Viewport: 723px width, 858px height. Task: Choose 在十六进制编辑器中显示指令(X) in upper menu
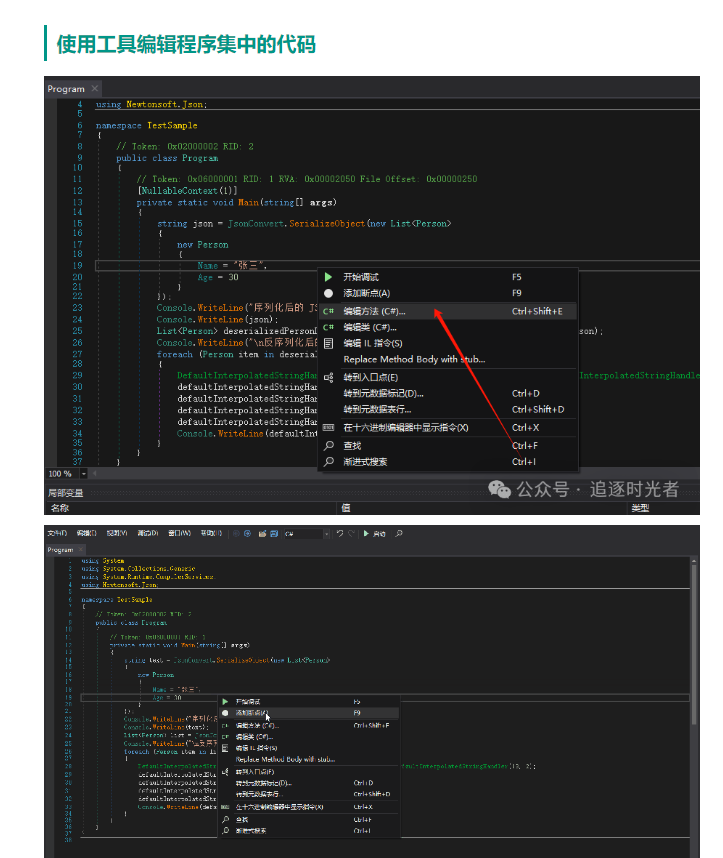click(448, 427)
